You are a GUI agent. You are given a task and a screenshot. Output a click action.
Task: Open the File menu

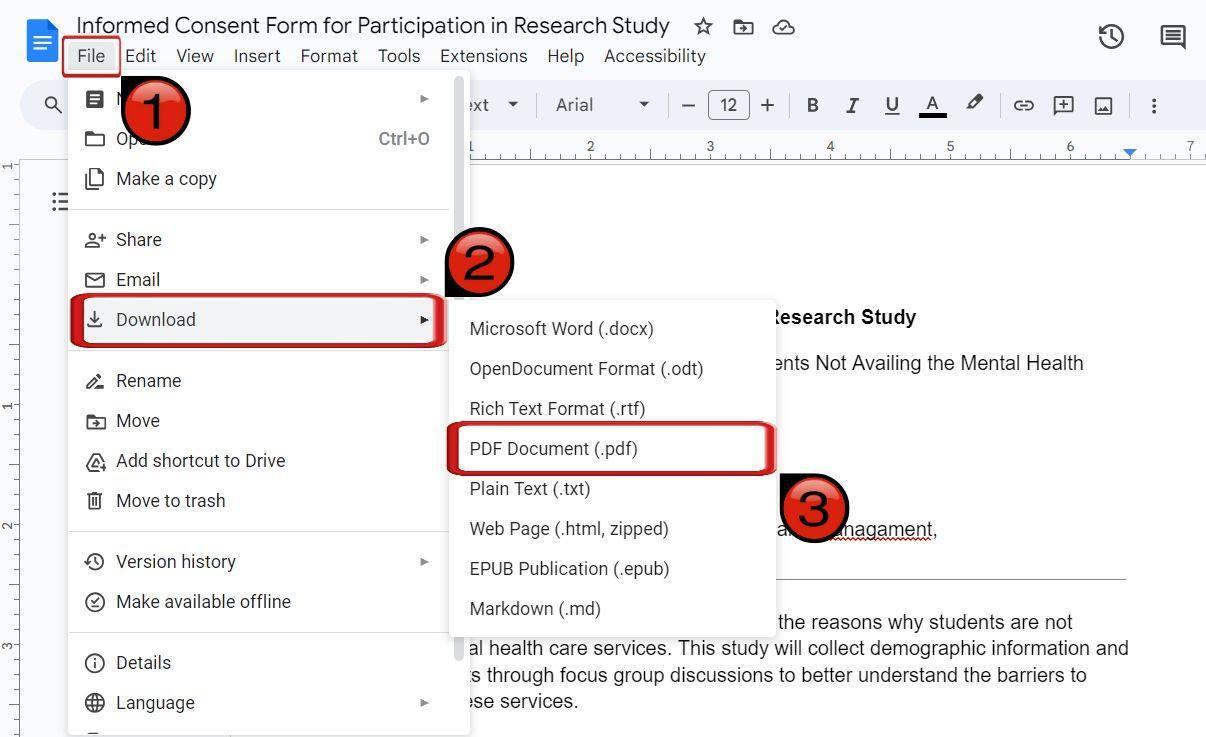tap(91, 56)
